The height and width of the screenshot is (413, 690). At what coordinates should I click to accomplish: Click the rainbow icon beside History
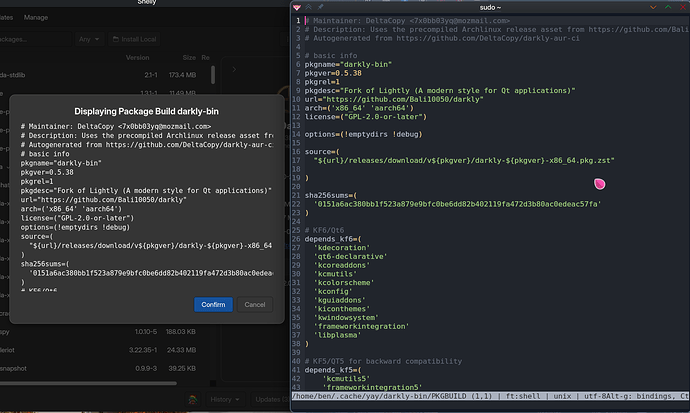[193, 399]
